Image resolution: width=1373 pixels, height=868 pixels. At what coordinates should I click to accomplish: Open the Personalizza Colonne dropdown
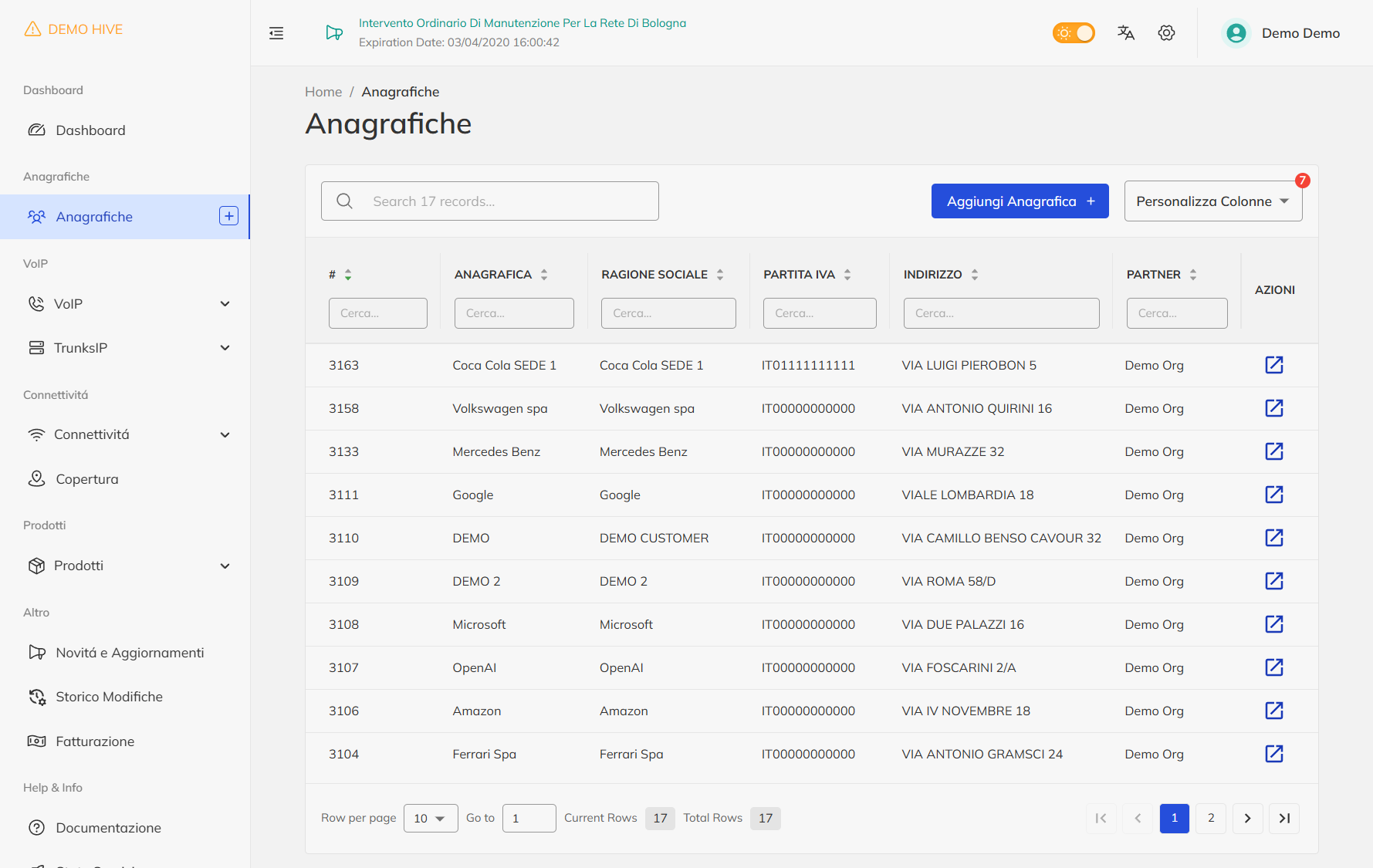click(x=1212, y=201)
